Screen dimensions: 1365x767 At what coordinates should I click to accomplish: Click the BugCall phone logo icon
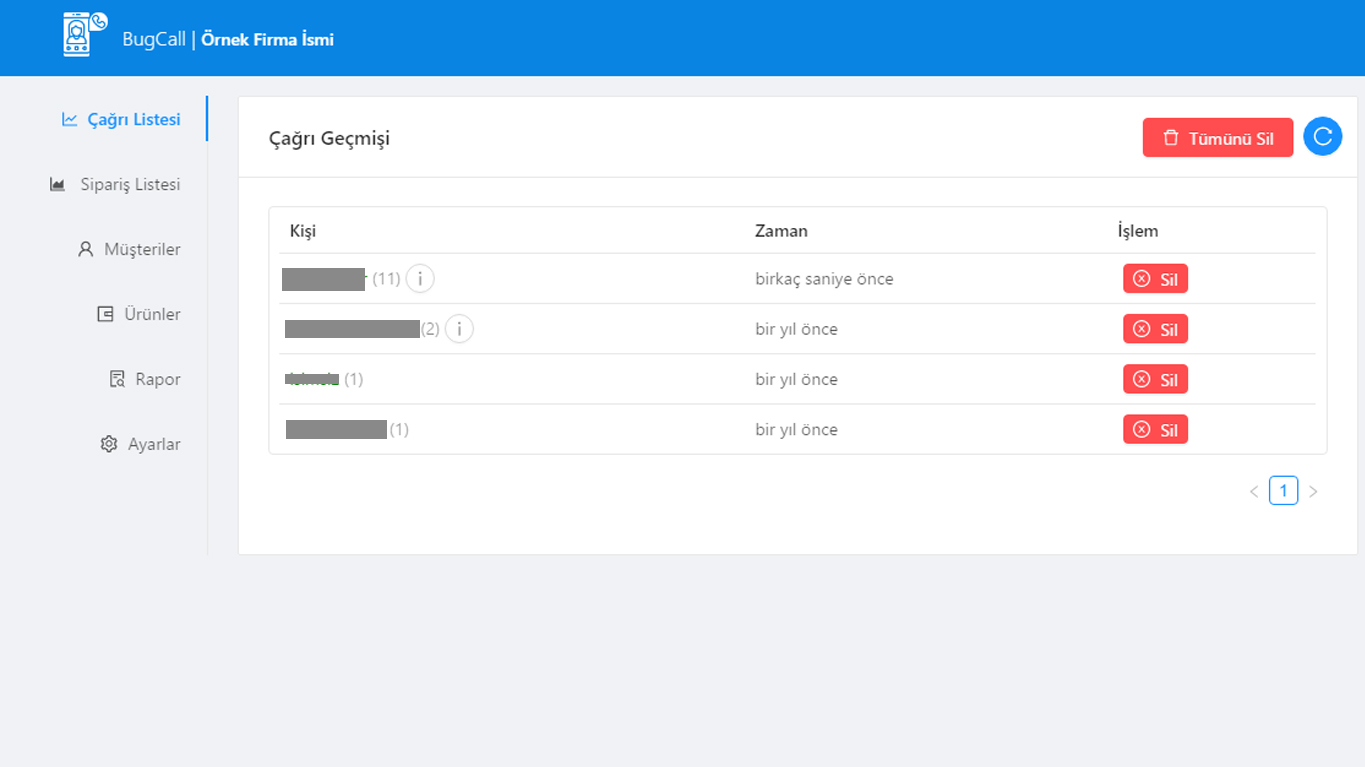click(x=84, y=33)
